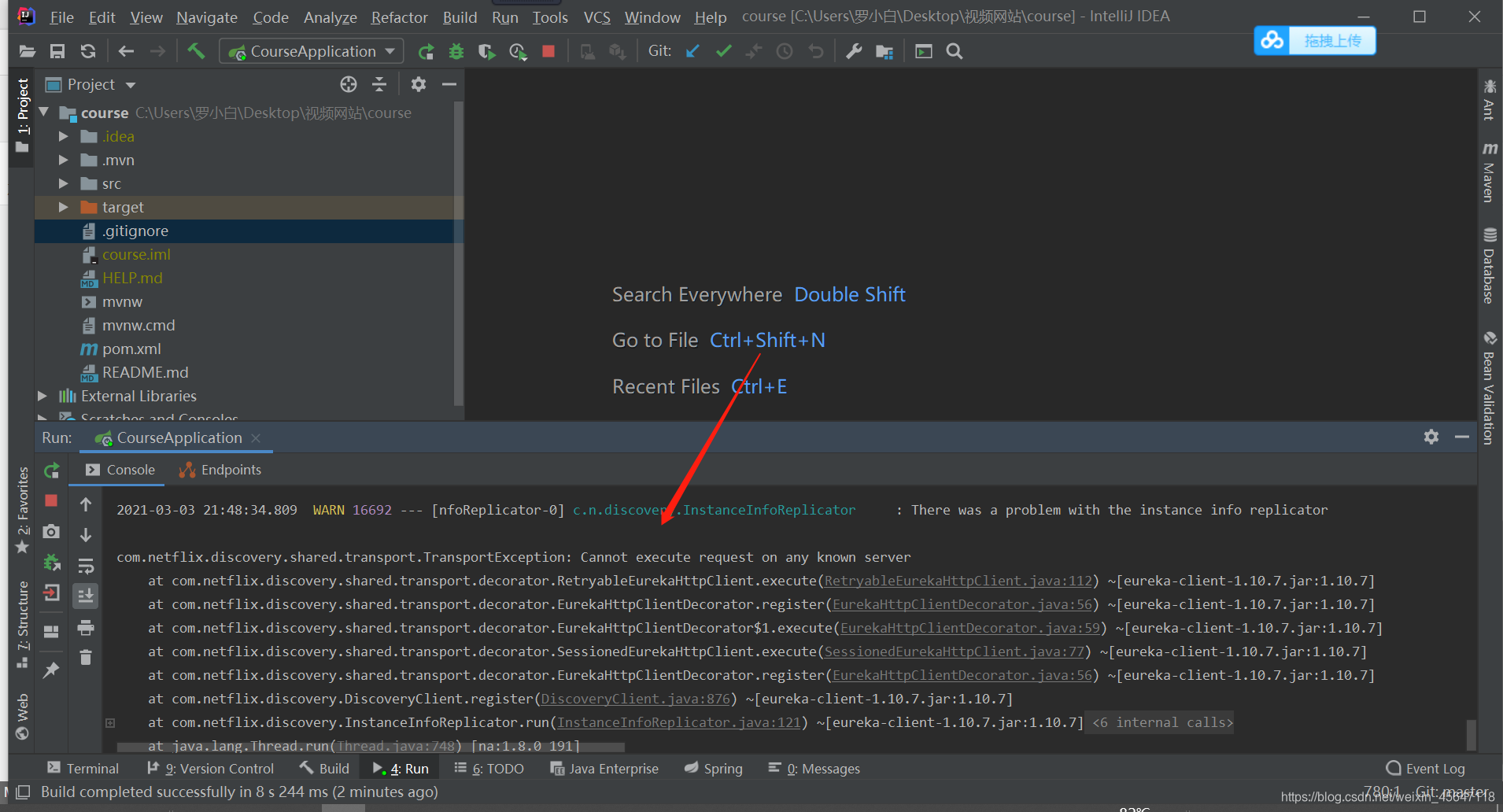Open the CourseApplication run configuration dropdown
This screenshot has height=812, width=1503.
(x=312, y=52)
